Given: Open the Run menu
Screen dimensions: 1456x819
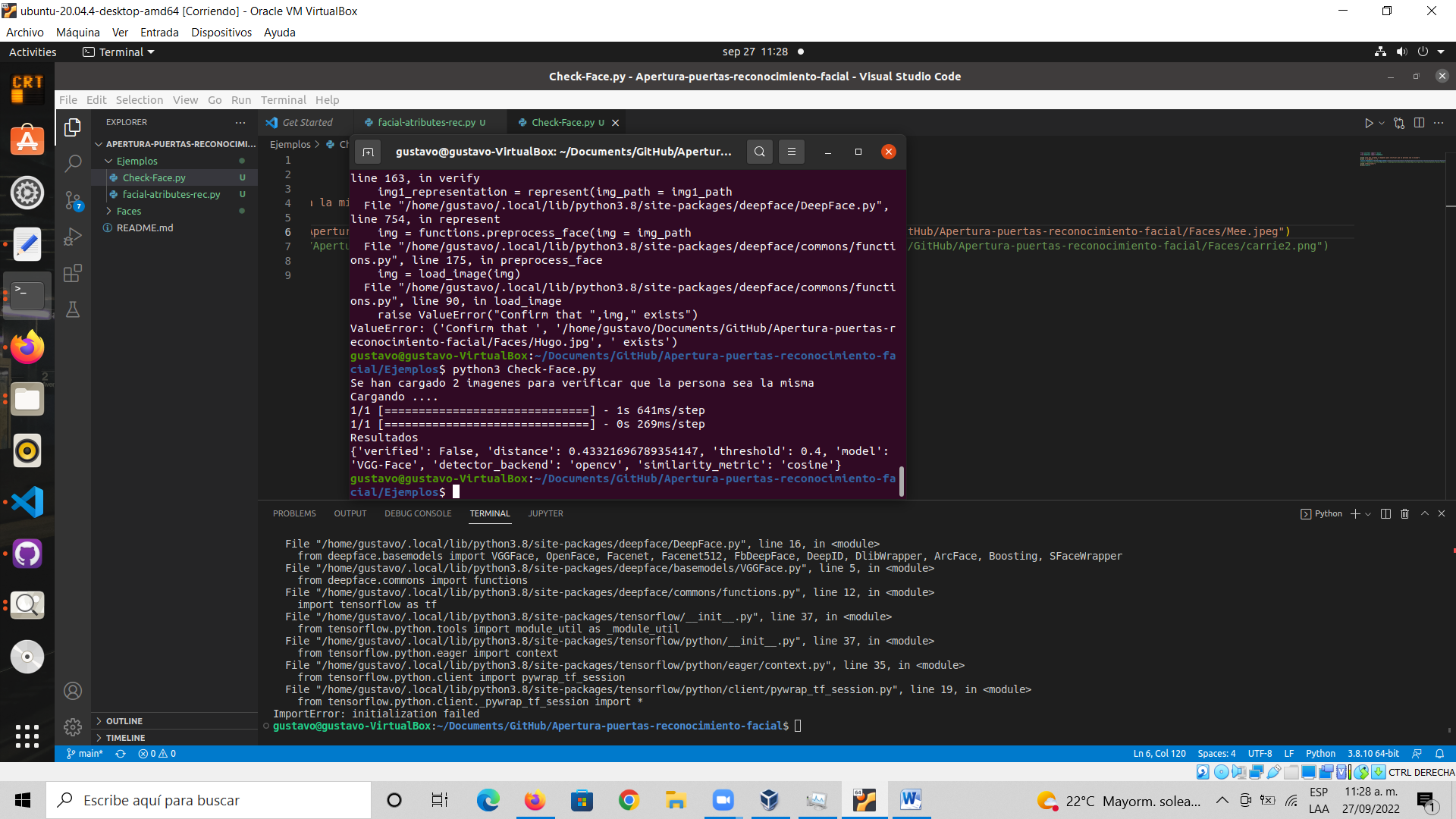Looking at the screenshot, I should pos(240,99).
